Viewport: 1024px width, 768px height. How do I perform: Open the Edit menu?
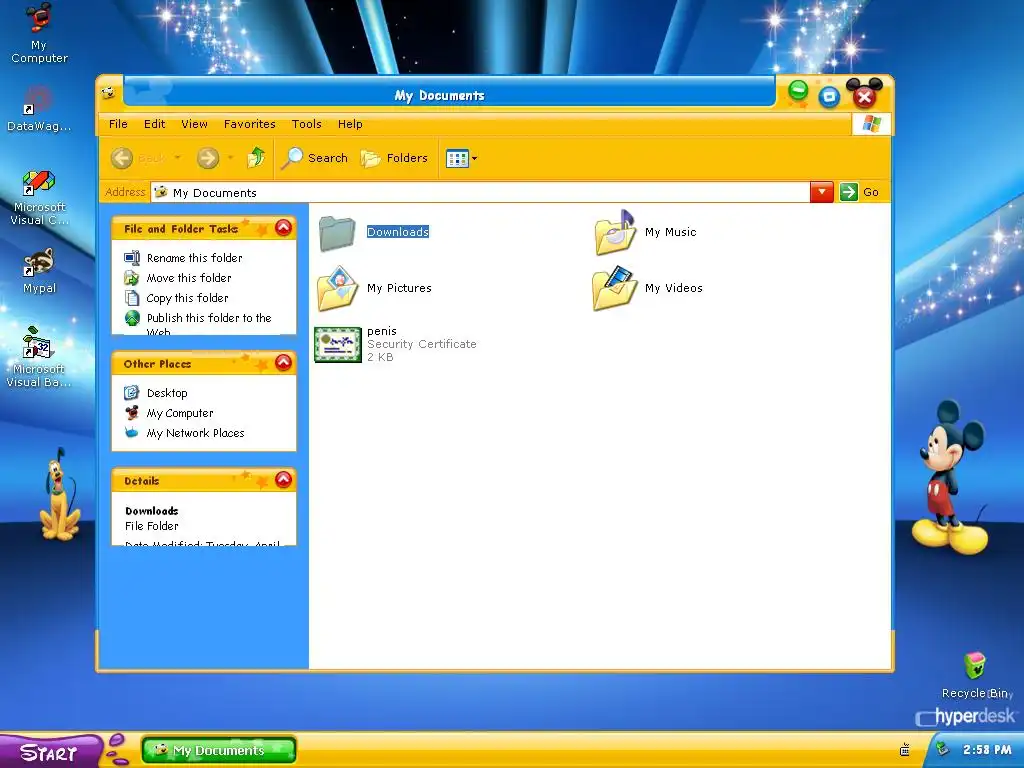[154, 124]
